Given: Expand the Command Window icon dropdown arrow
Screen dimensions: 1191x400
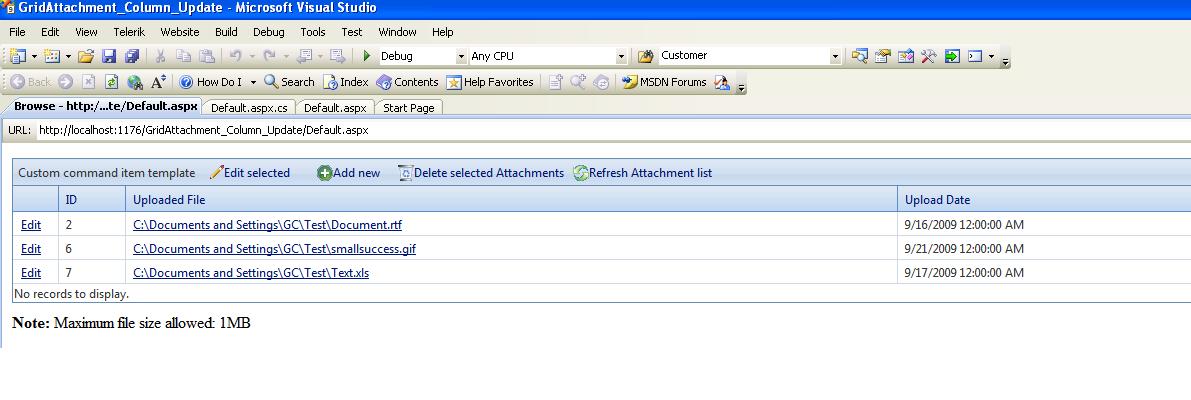Looking at the screenshot, I should [x=991, y=56].
